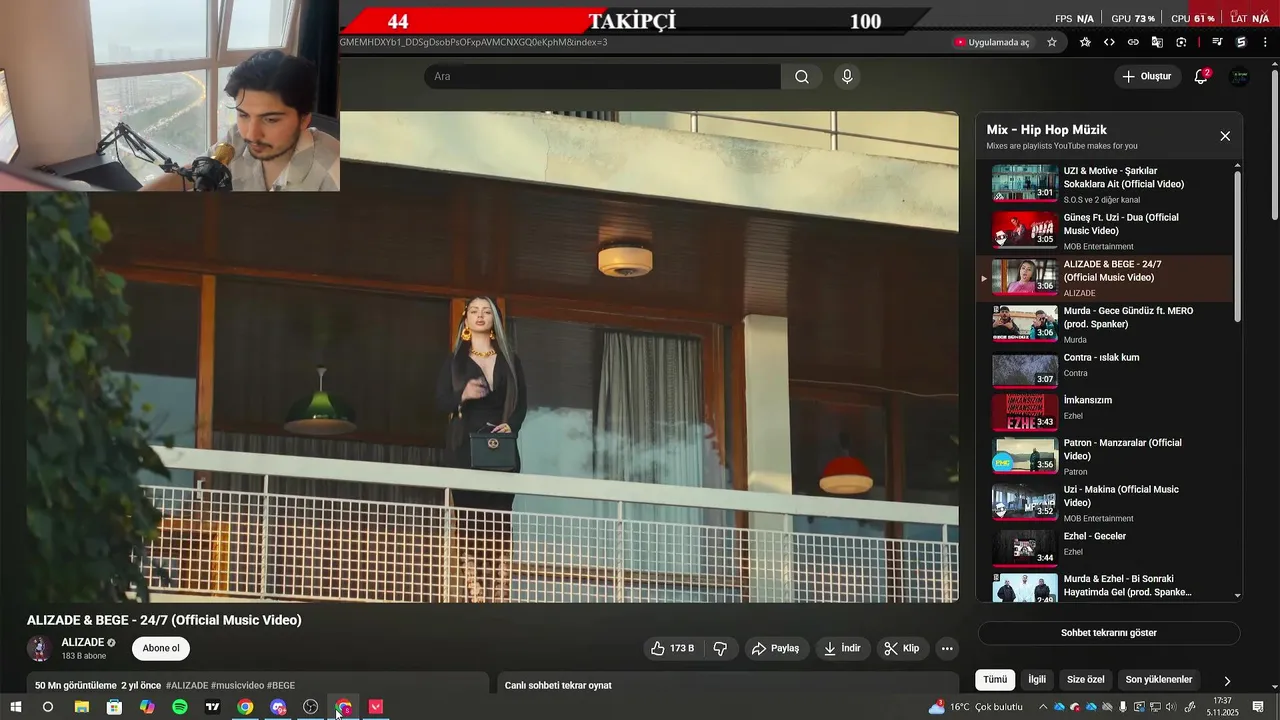Open ALIZADE channel avatar
This screenshot has width=1280, height=720.
click(x=40, y=648)
